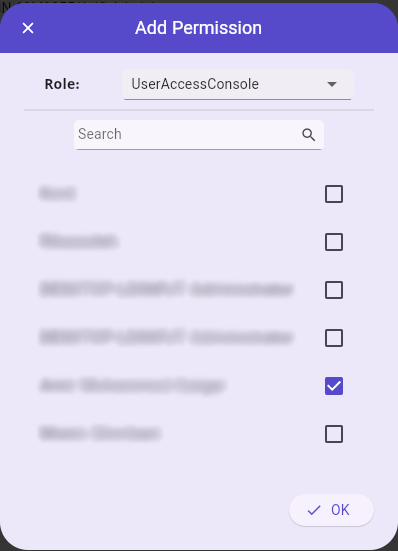
Task: Open the UserAccessConsole role combo box
Action: point(237,84)
